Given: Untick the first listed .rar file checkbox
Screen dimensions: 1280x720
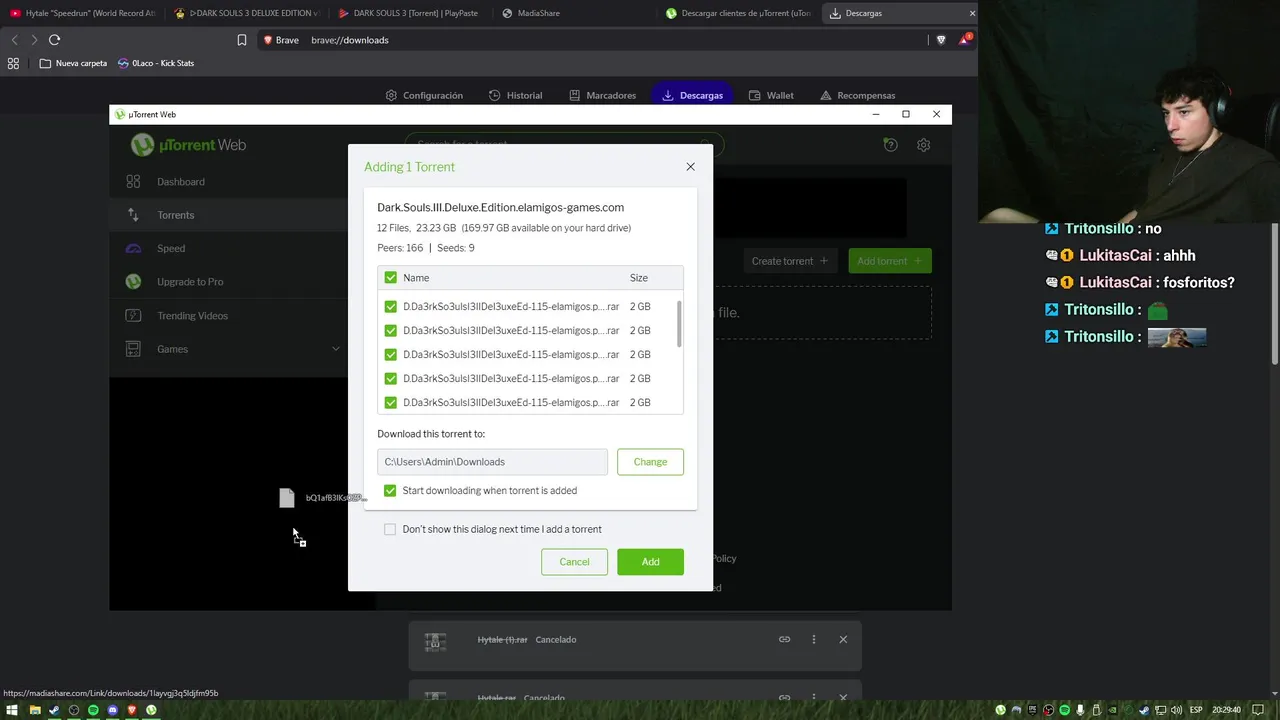Looking at the screenshot, I should 390,307.
